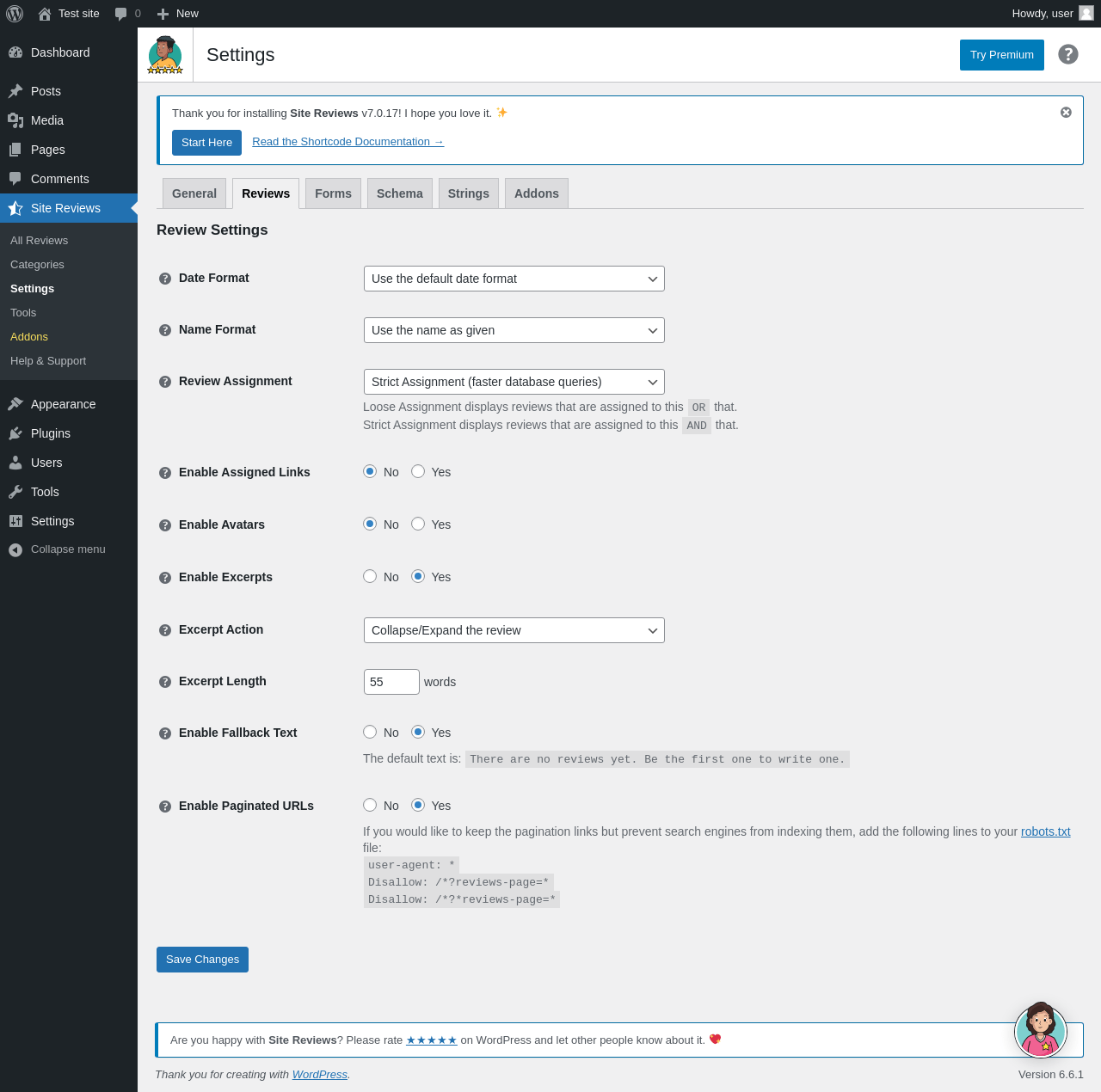Open the WordPress footer link
Image resolution: width=1101 pixels, height=1092 pixels.
click(x=320, y=1075)
